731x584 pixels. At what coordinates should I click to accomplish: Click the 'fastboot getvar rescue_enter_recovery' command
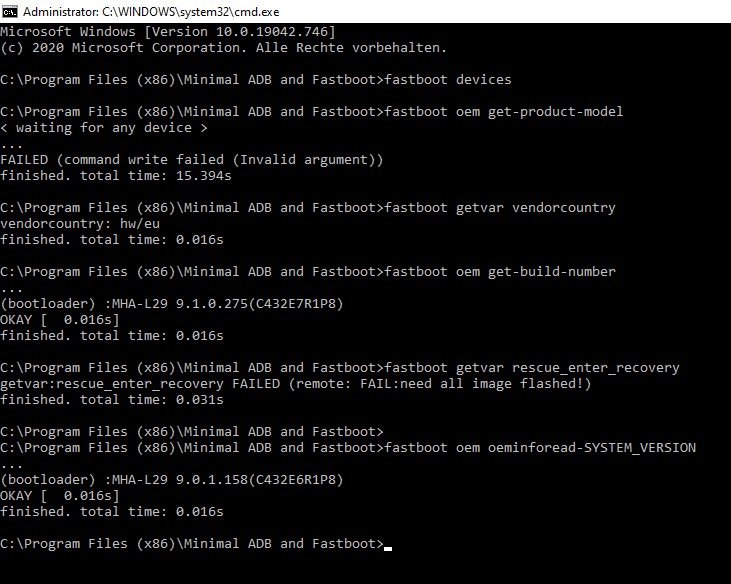(532, 368)
